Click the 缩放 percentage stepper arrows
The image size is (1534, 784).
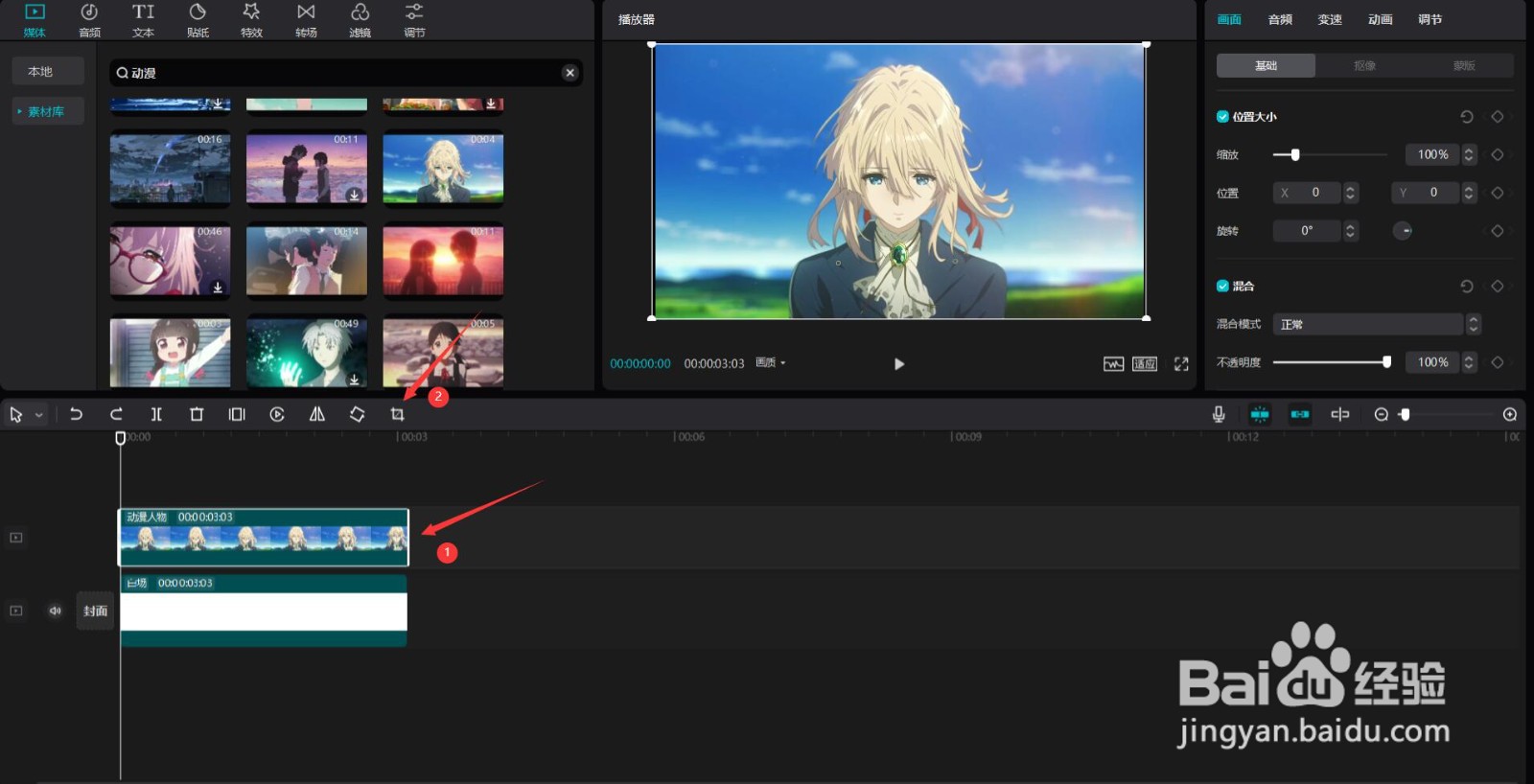point(1469,154)
